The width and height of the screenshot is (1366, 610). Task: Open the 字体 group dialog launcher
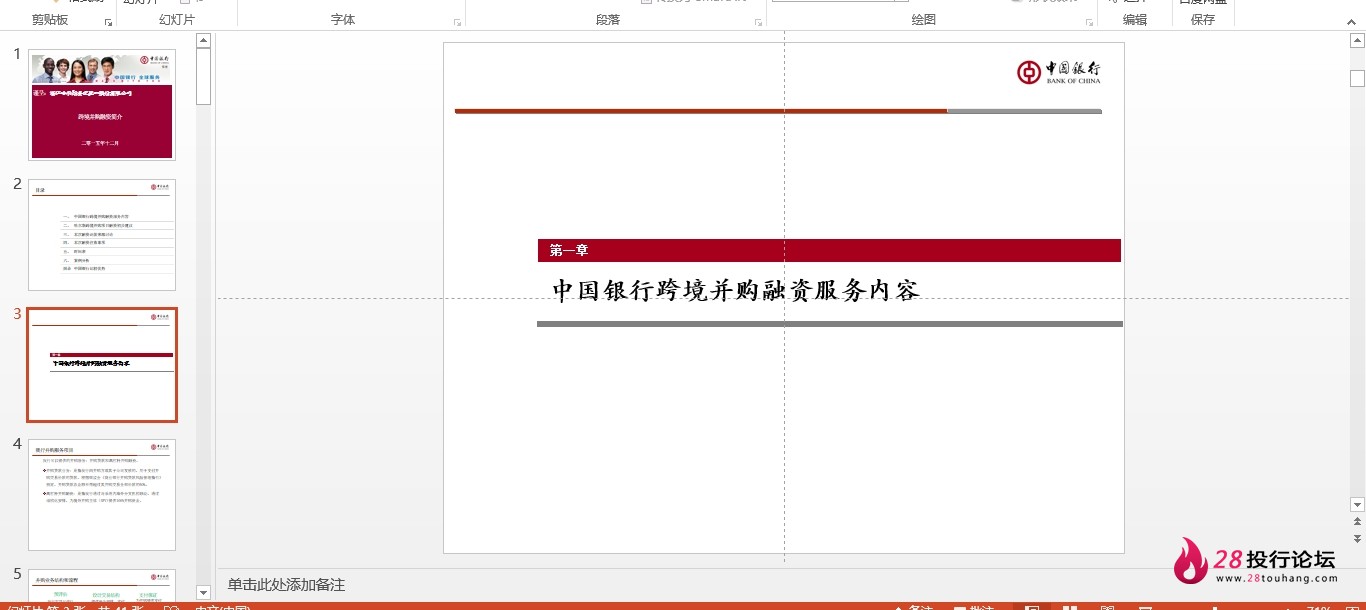coord(458,21)
